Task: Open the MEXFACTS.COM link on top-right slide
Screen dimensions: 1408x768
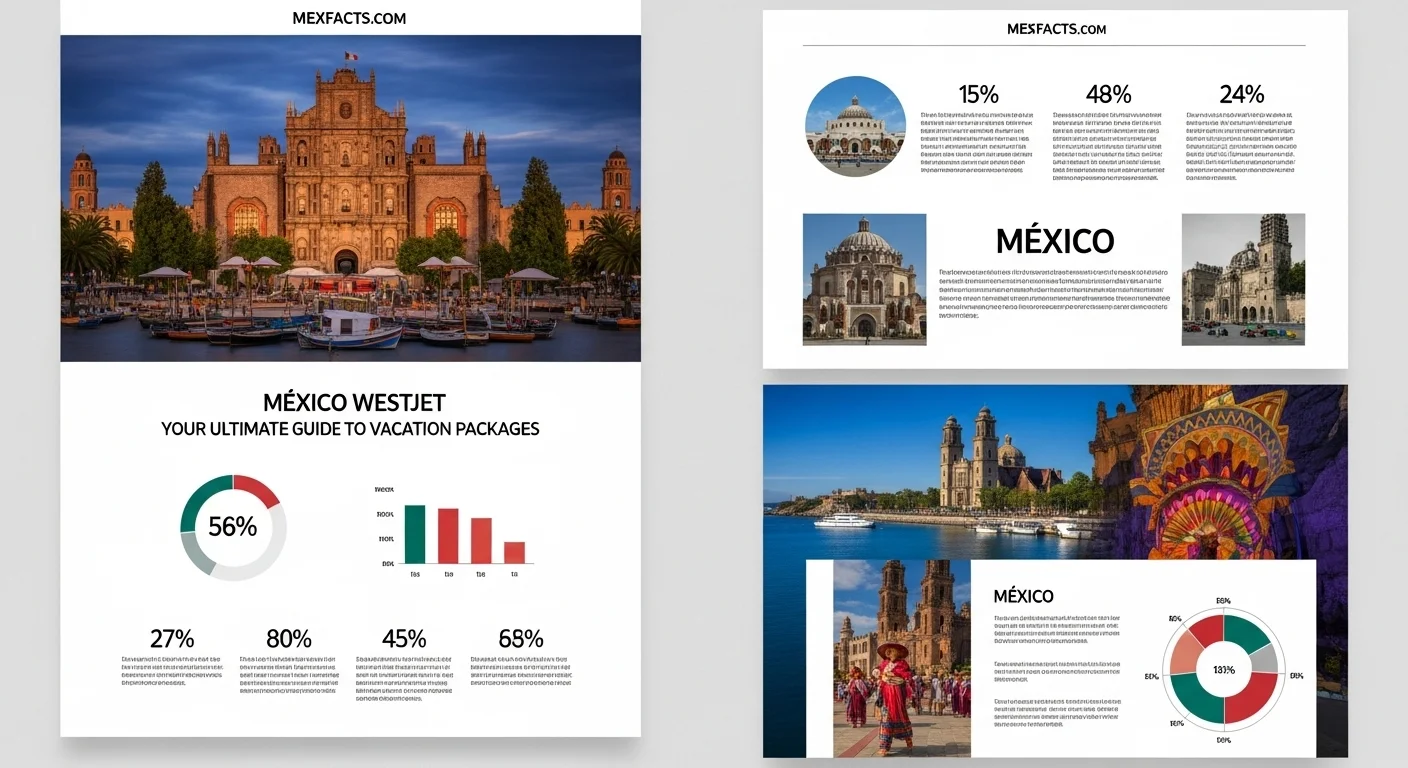Action: tap(1056, 28)
